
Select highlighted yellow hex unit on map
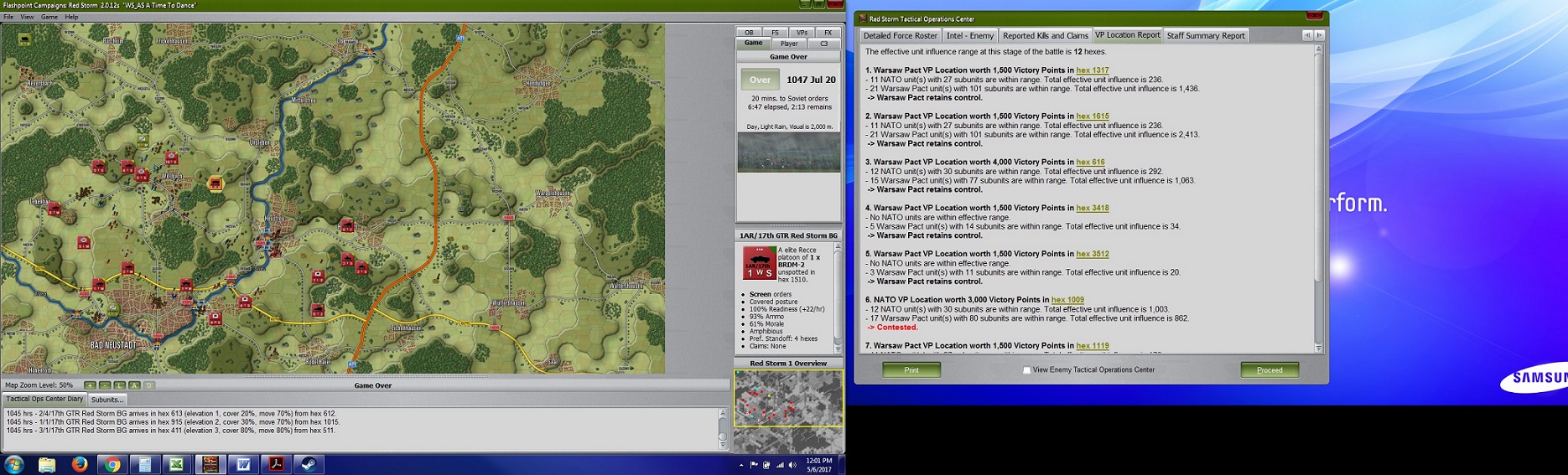point(215,183)
